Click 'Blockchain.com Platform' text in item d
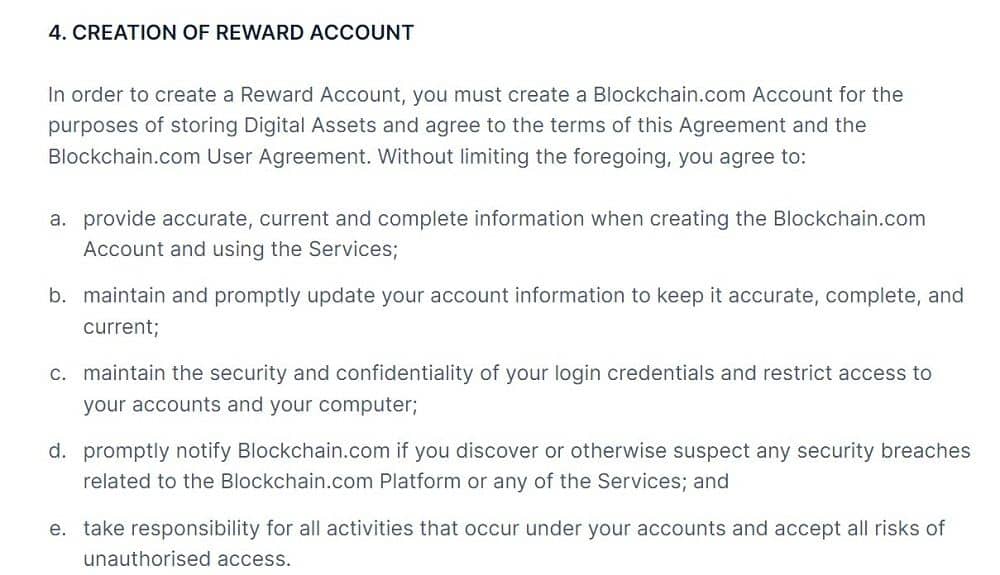This screenshot has height=575, width=1000. click(341, 481)
